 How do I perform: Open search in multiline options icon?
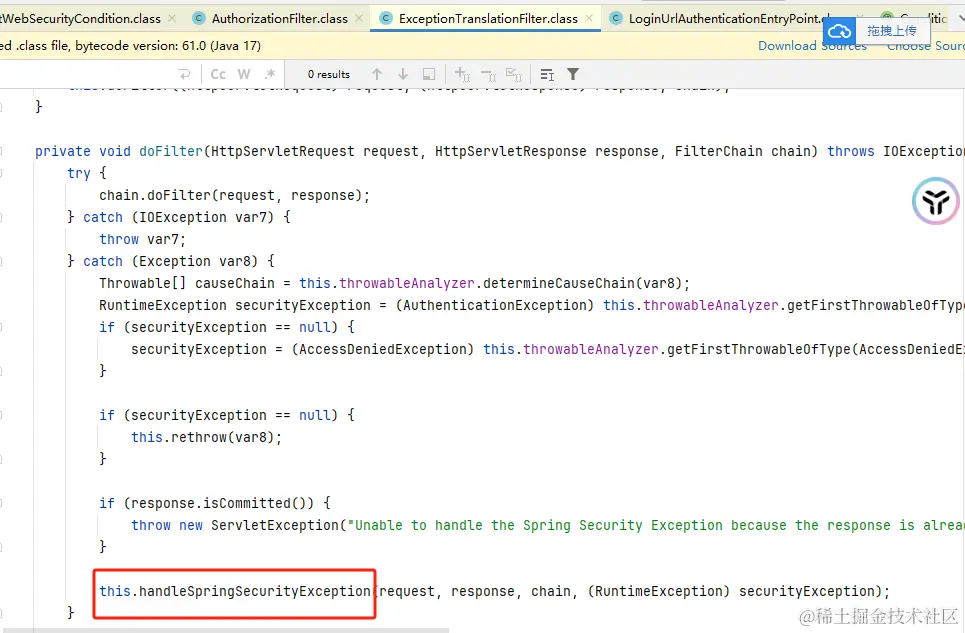[547, 74]
